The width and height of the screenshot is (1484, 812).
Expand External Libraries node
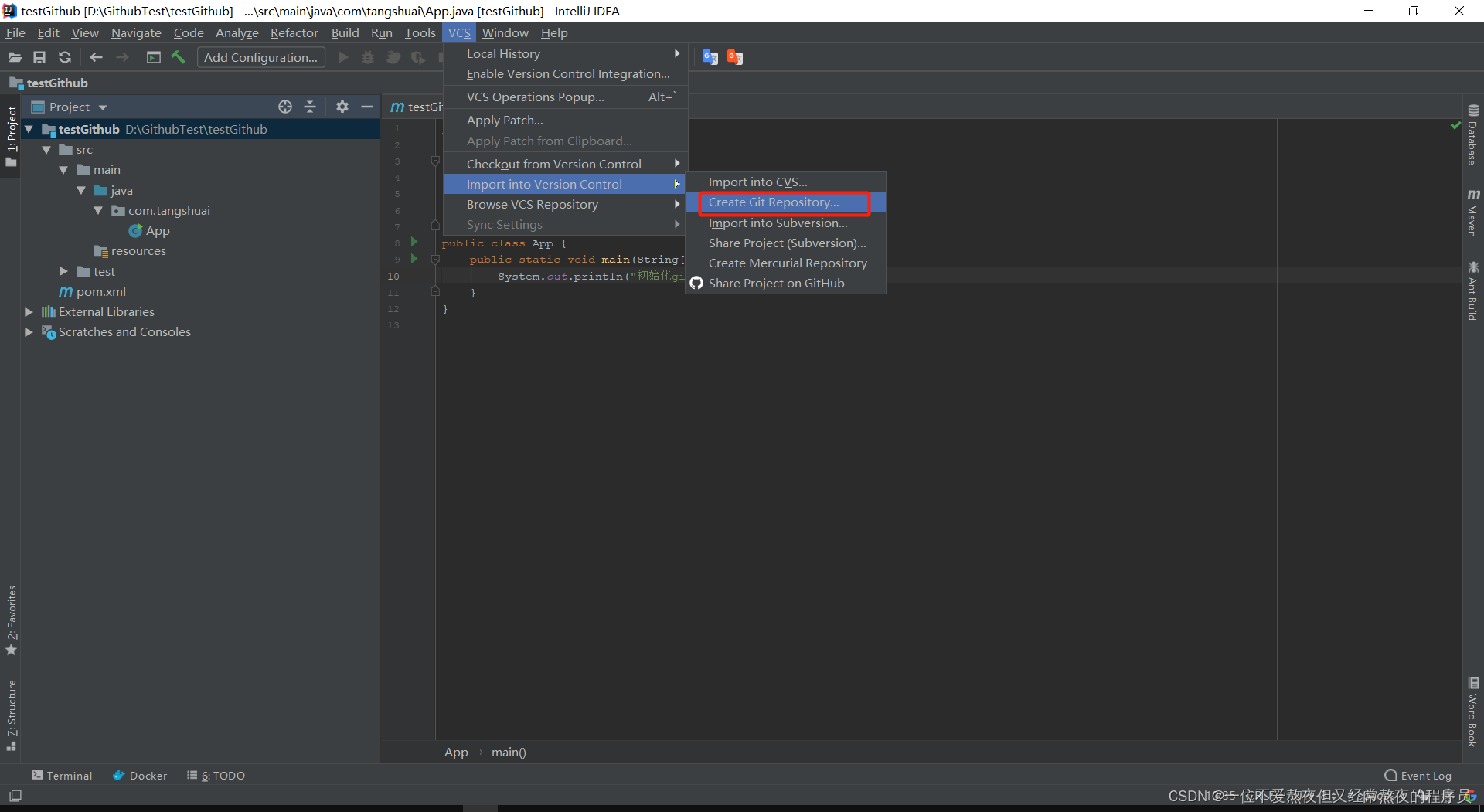[29, 311]
